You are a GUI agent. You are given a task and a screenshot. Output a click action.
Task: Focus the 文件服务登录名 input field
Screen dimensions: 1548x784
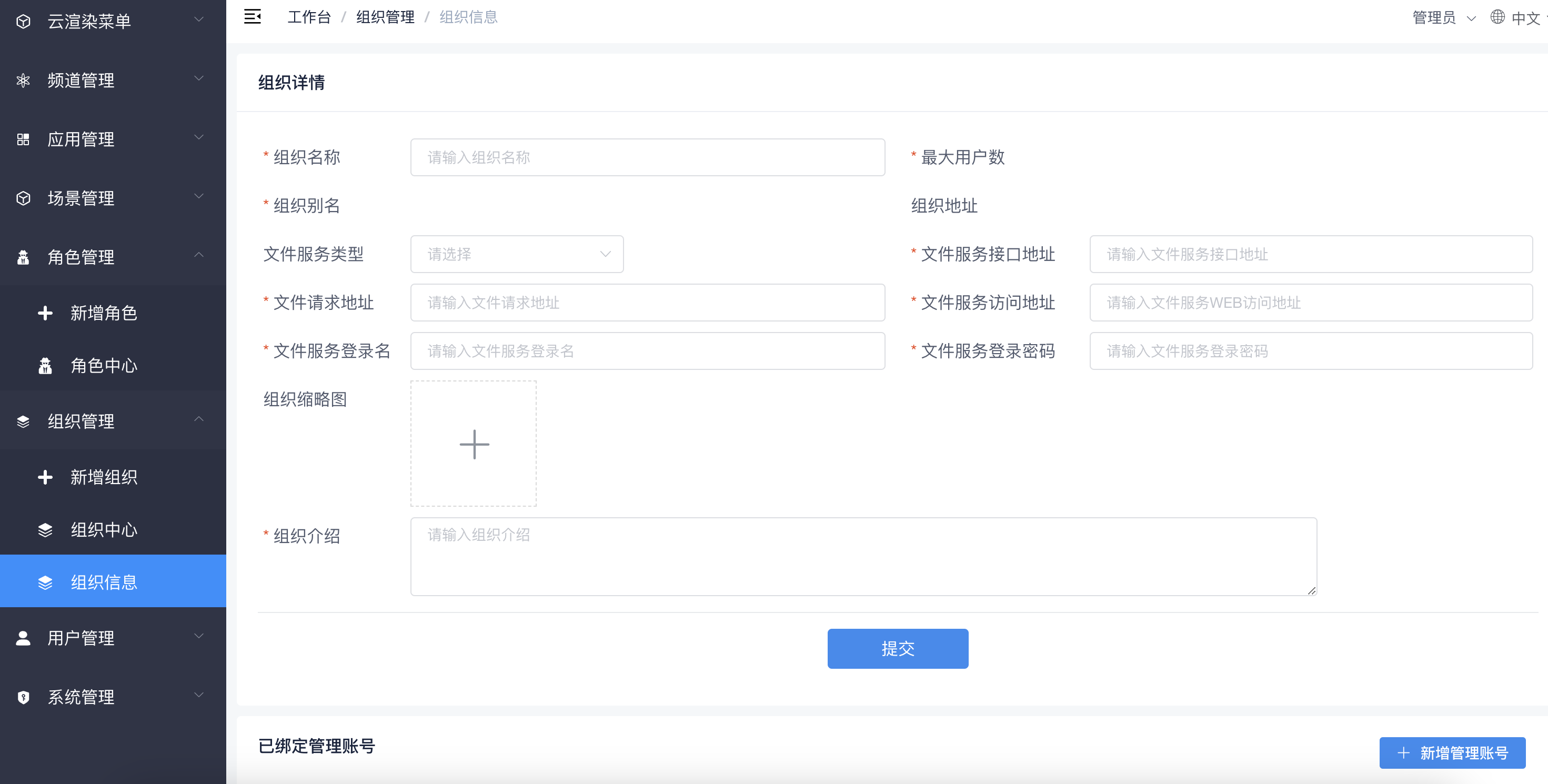648,351
